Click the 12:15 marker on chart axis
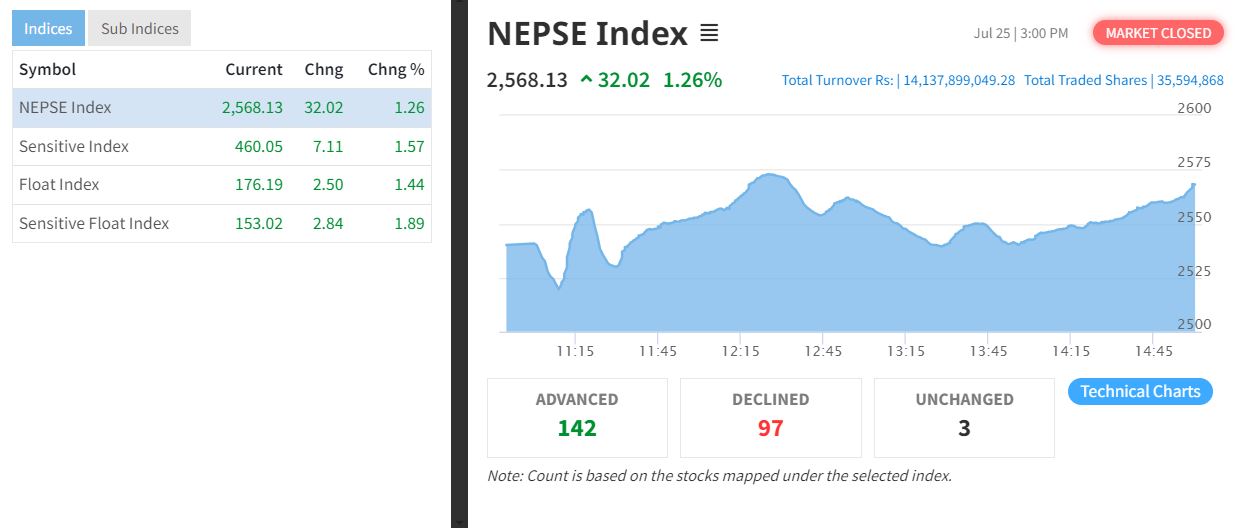Image resolution: width=1241 pixels, height=528 pixels. click(741, 351)
